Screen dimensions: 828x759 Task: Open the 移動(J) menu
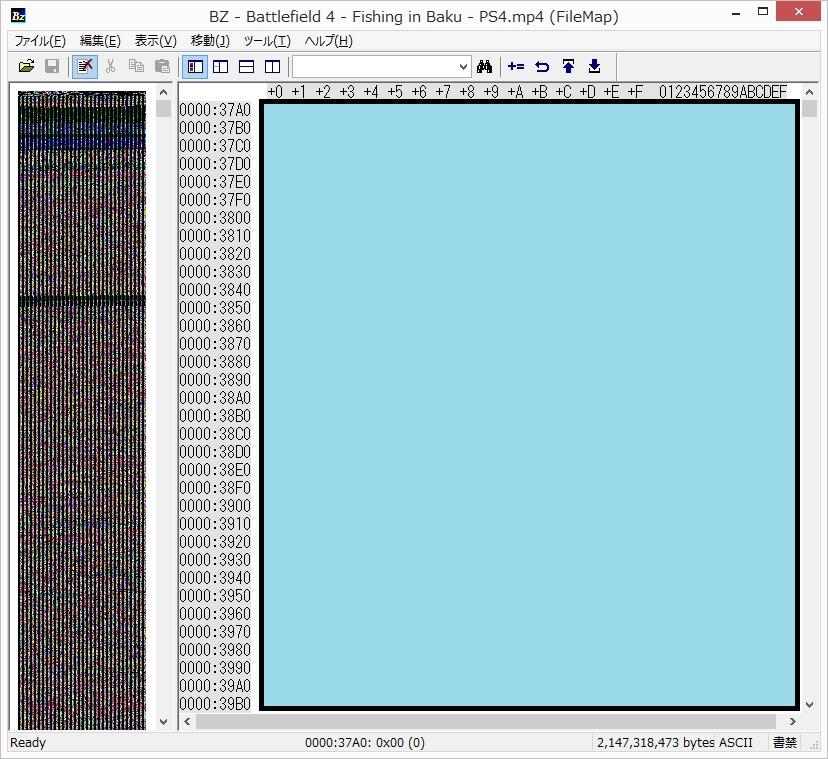pyautogui.click(x=210, y=41)
